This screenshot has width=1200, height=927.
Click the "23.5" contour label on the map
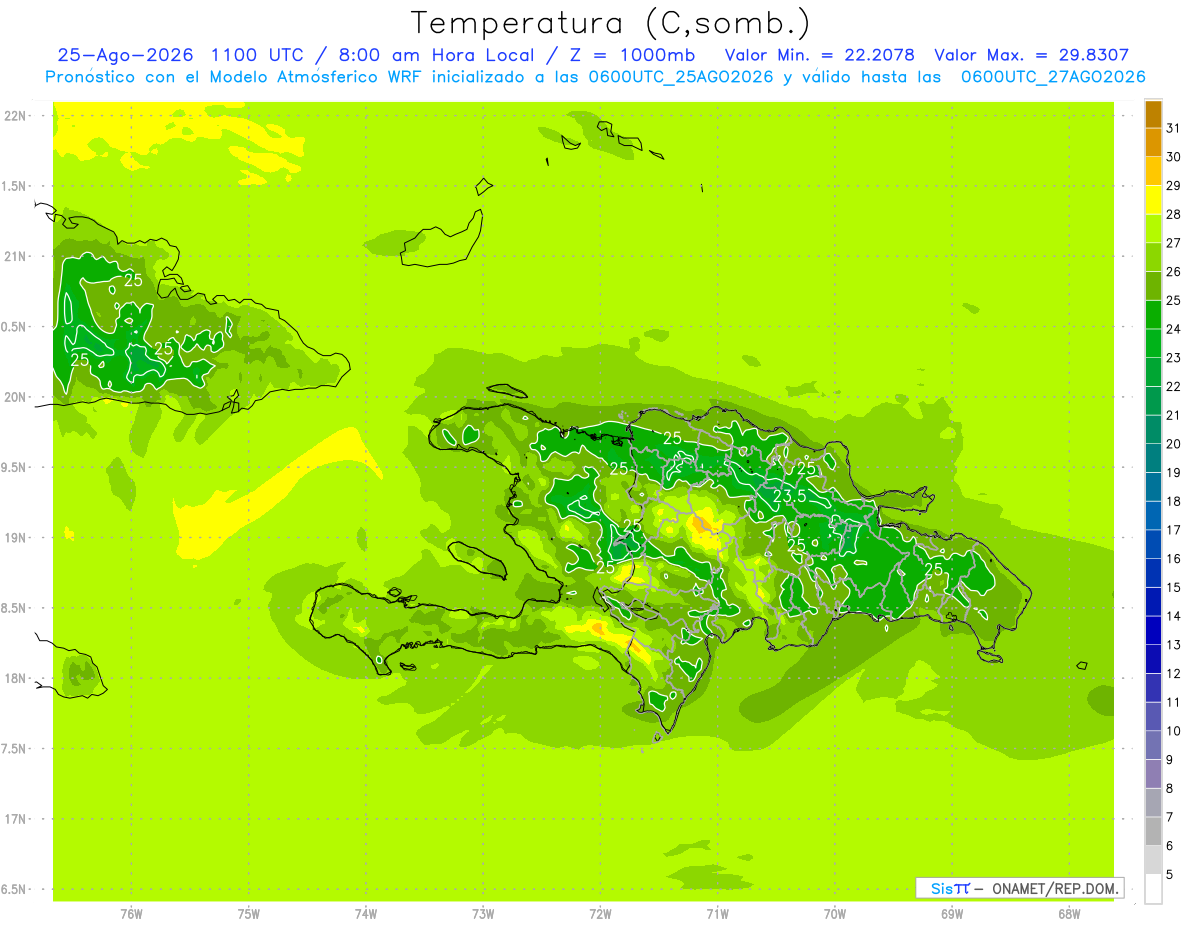pos(789,496)
